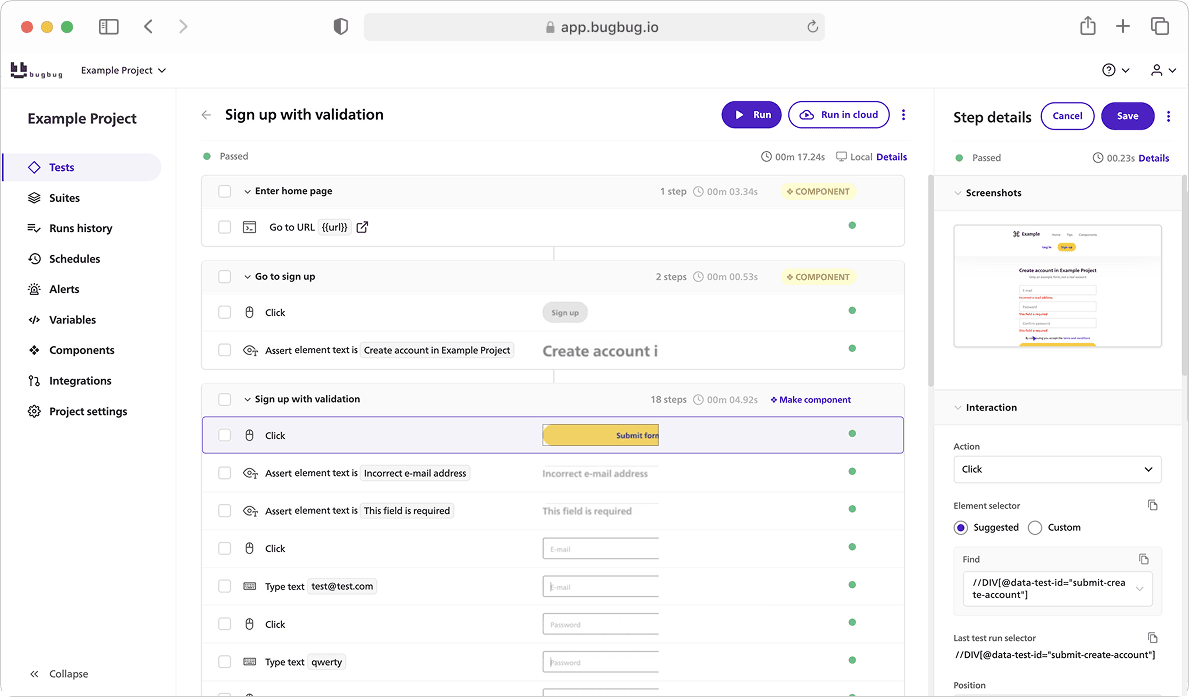The width and height of the screenshot is (1201, 697).
Task: Click the privacy shield icon
Action: tap(341, 27)
